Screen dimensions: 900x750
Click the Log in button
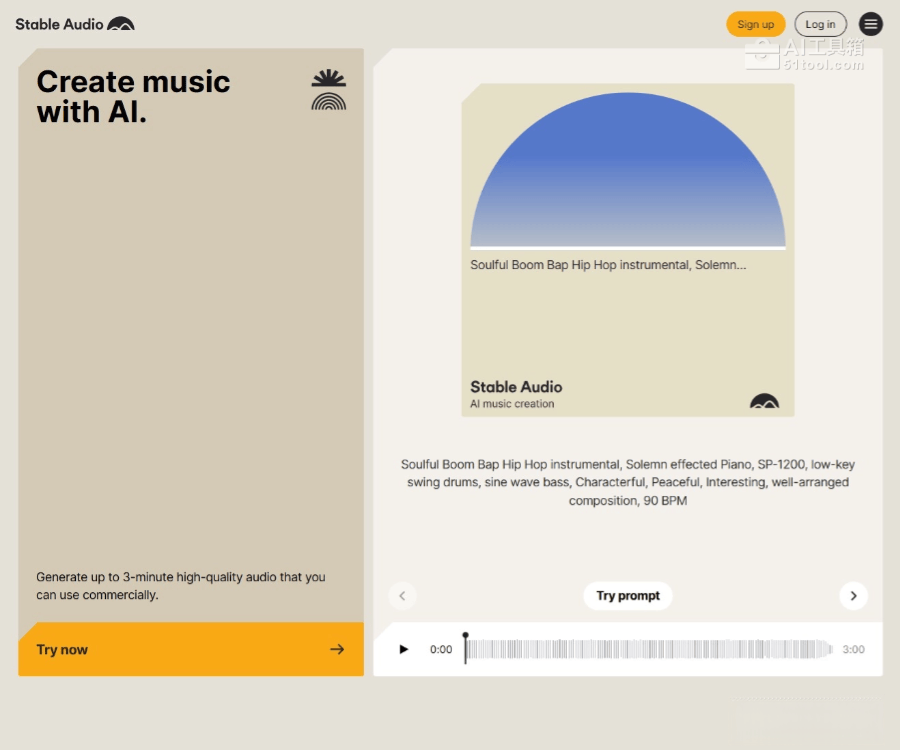tap(820, 24)
